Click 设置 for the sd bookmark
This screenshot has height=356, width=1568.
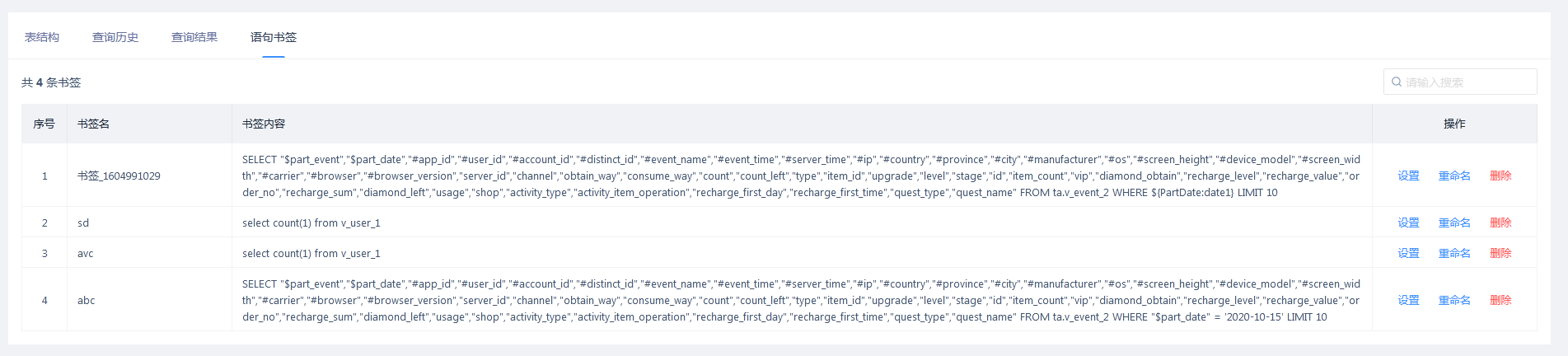1408,222
